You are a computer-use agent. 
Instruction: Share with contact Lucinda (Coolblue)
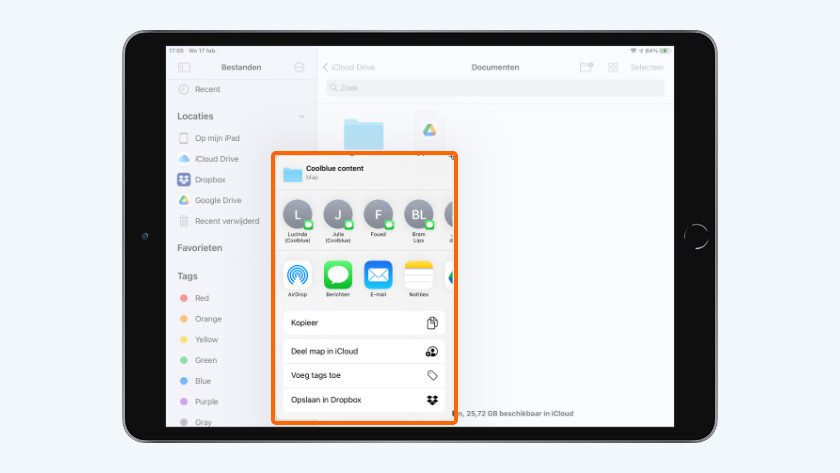click(x=297, y=214)
